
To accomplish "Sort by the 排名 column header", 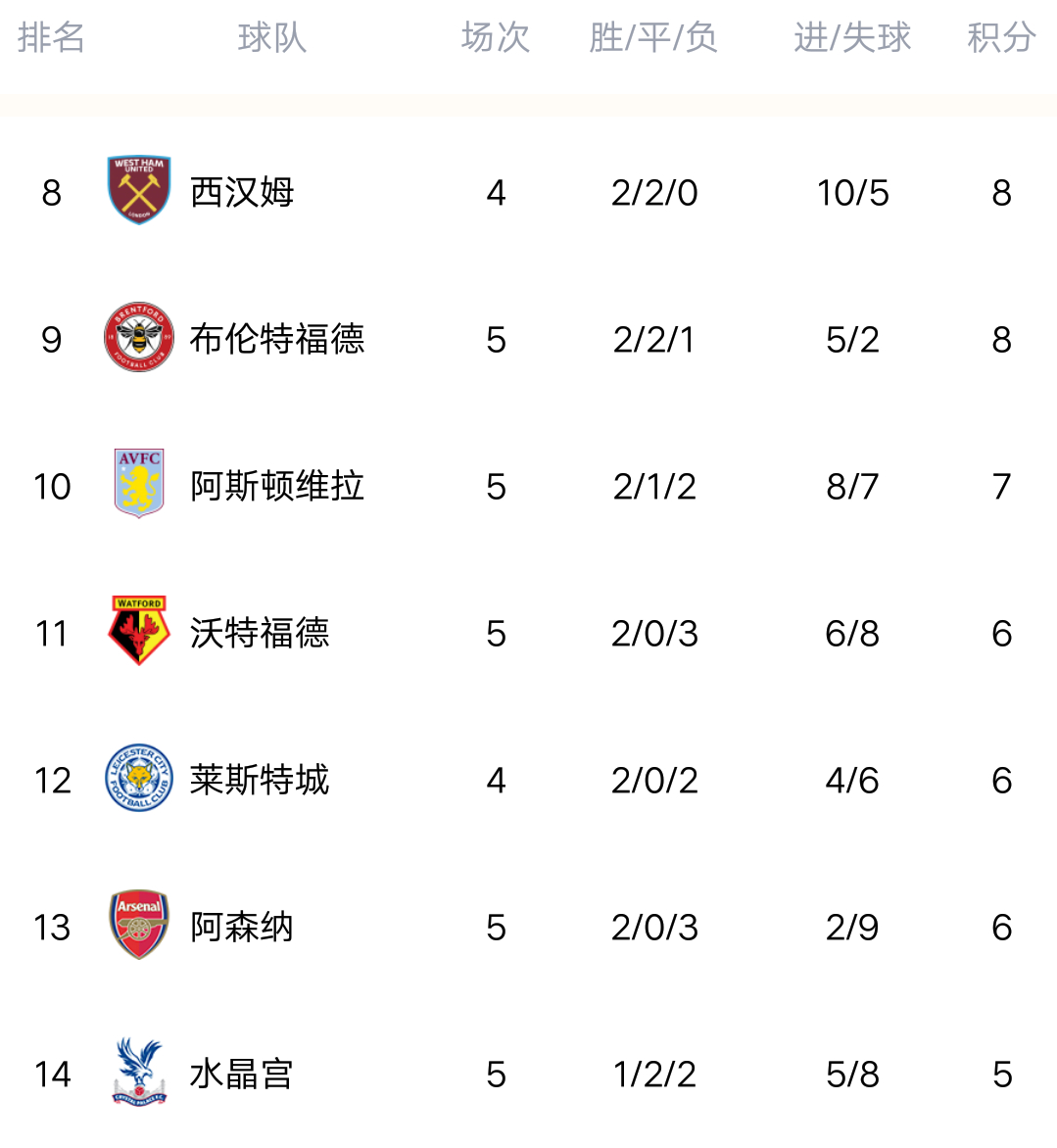I will 51,37.
